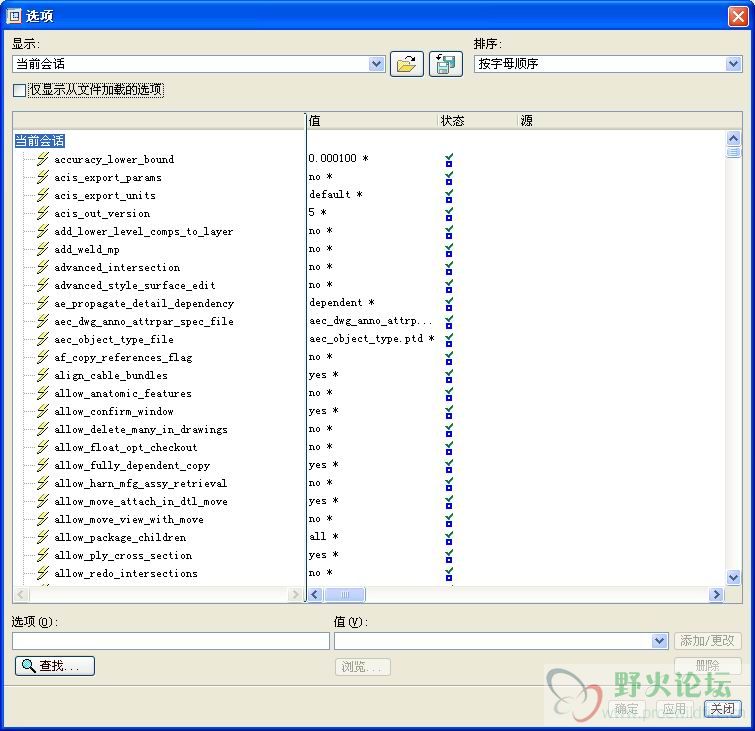
Task: Open the 显示 current session dropdown
Action: point(376,64)
